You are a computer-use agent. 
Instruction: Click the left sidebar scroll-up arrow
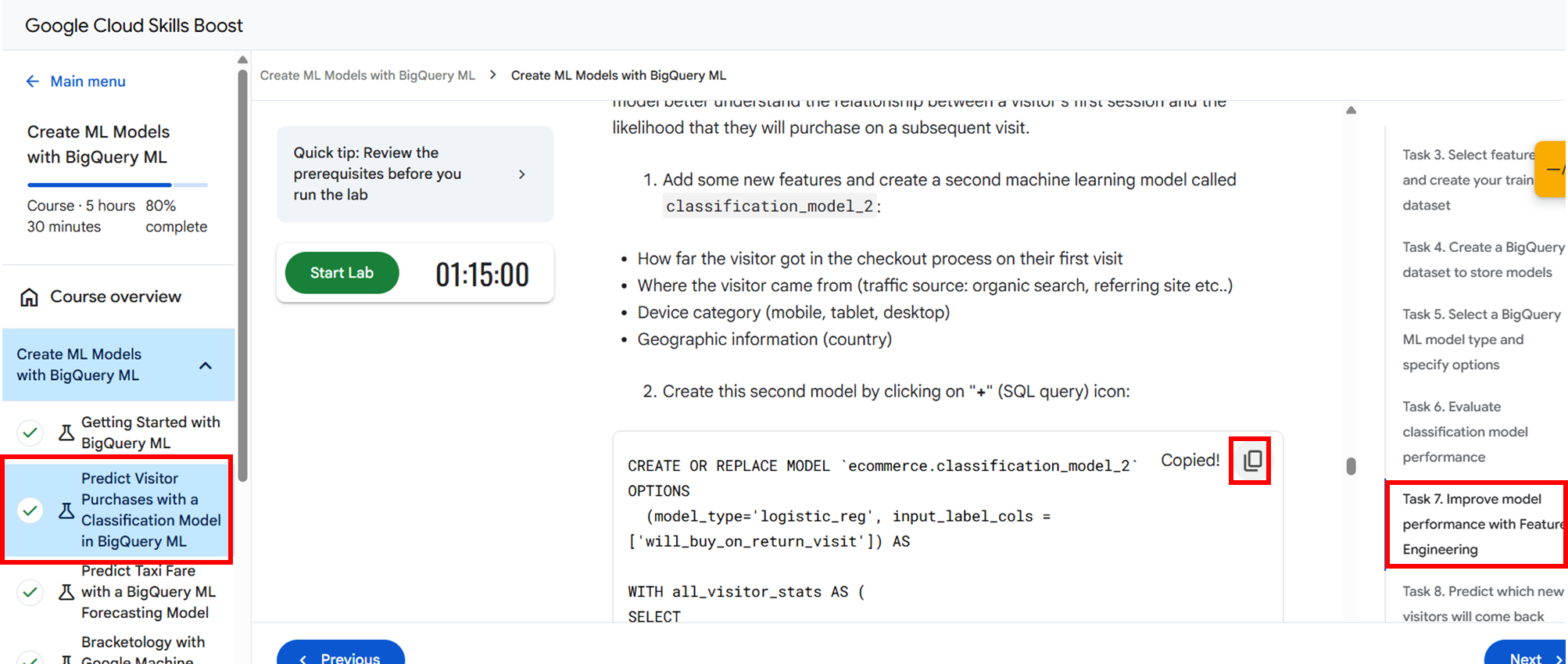pyautogui.click(x=242, y=60)
